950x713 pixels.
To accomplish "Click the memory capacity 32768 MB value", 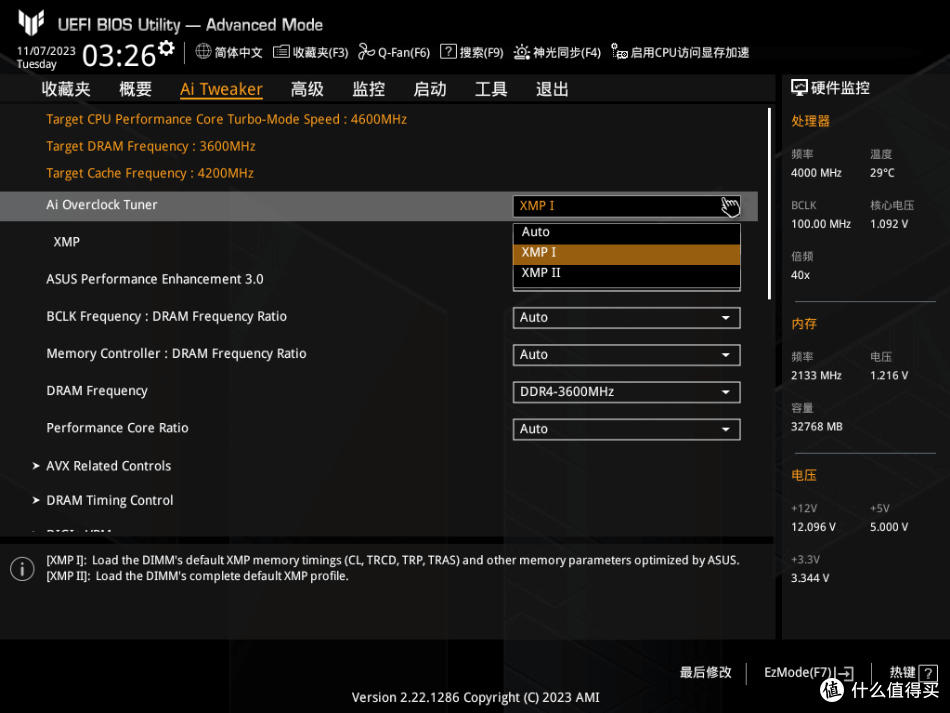I will [817, 426].
